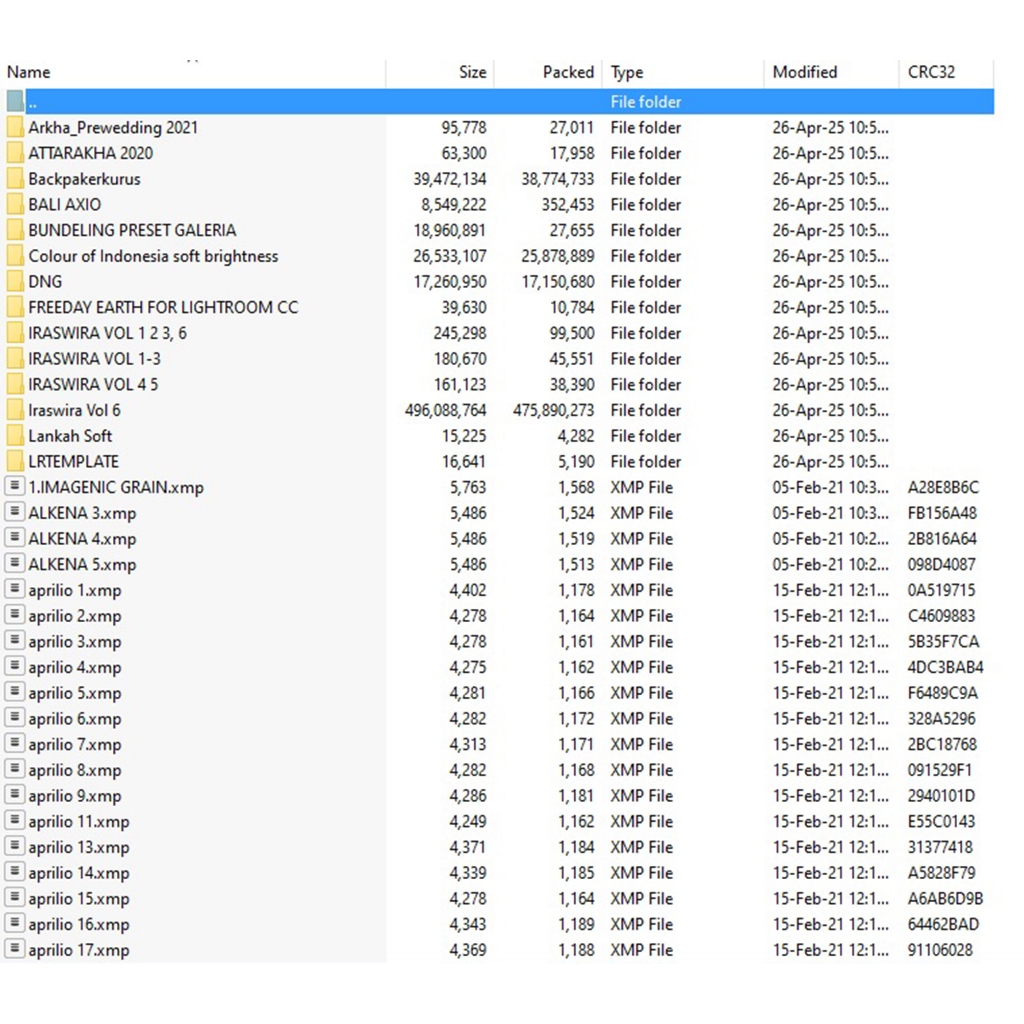Select the aprilio 17.xmp file name
This screenshot has width=1024, height=1024.
point(78,950)
